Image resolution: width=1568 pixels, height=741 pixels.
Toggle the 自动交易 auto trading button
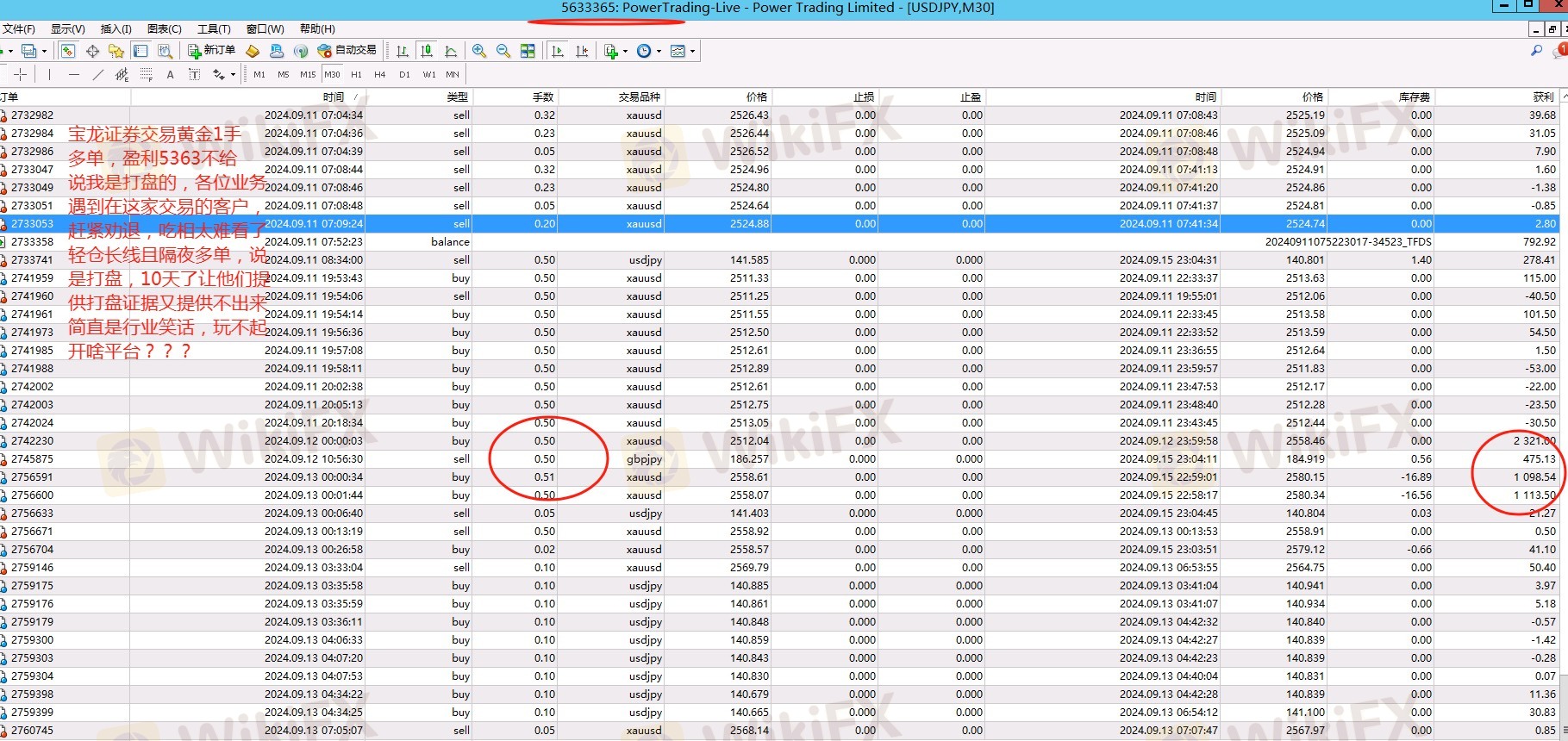click(x=347, y=51)
